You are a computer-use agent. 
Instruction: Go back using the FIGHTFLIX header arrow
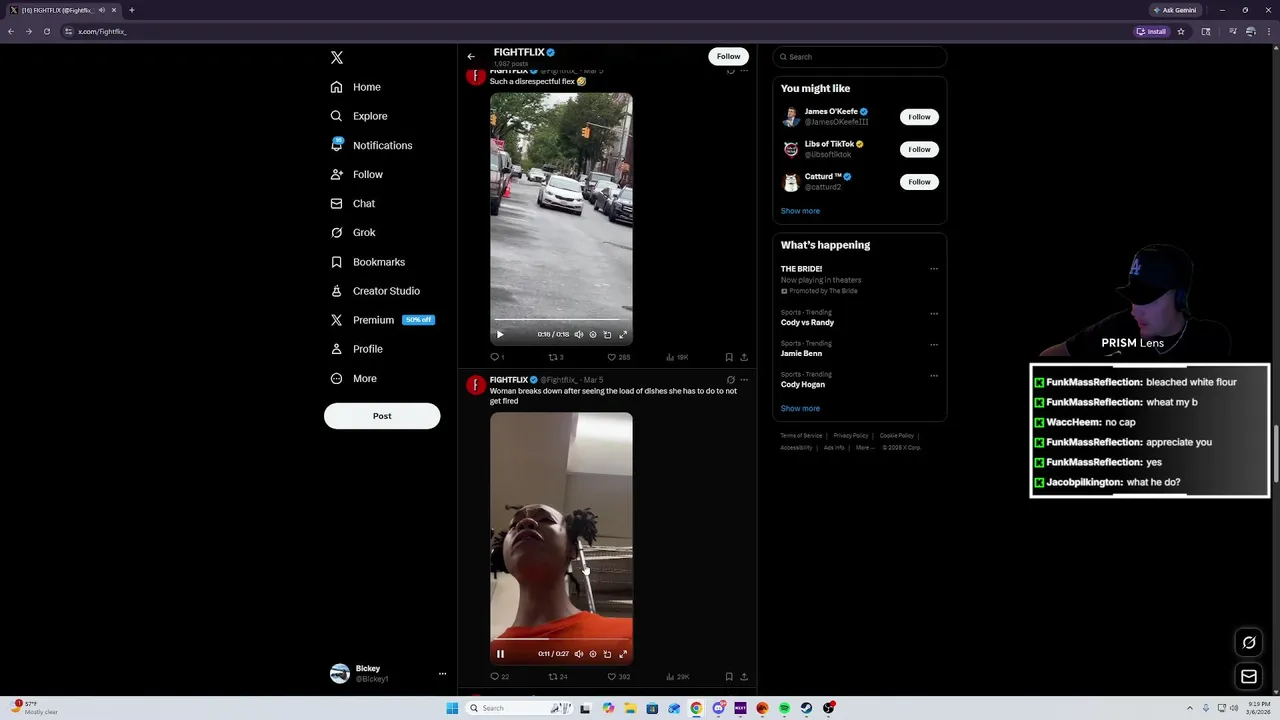[x=471, y=56]
